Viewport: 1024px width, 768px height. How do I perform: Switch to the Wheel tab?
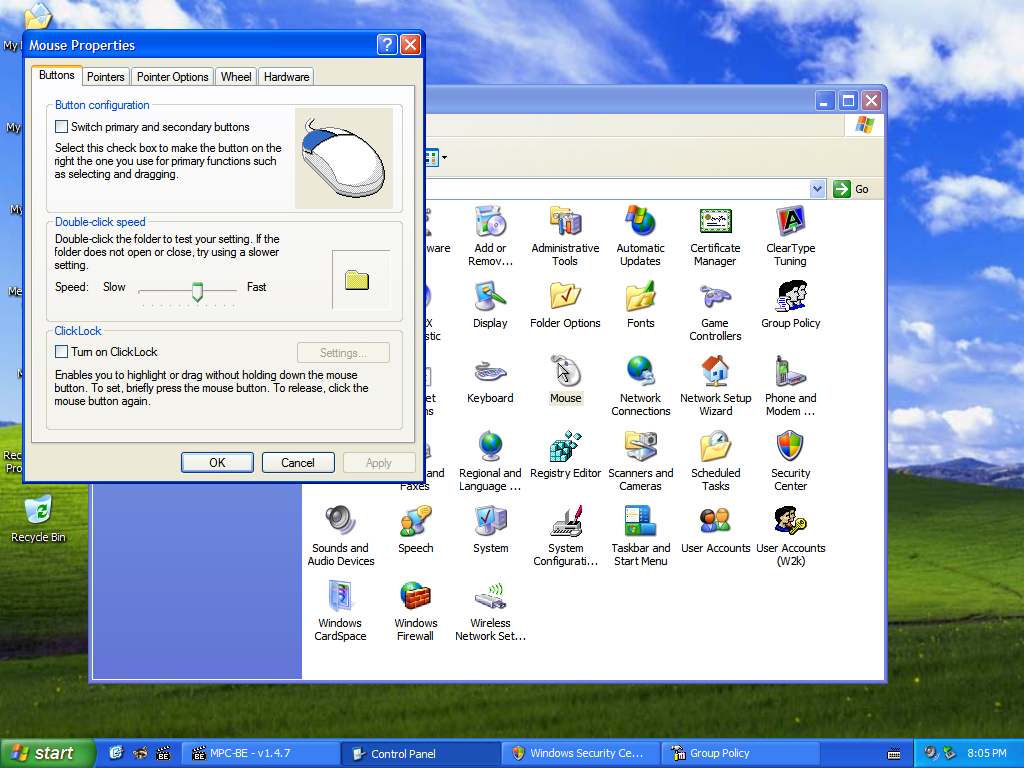(x=236, y=77)
